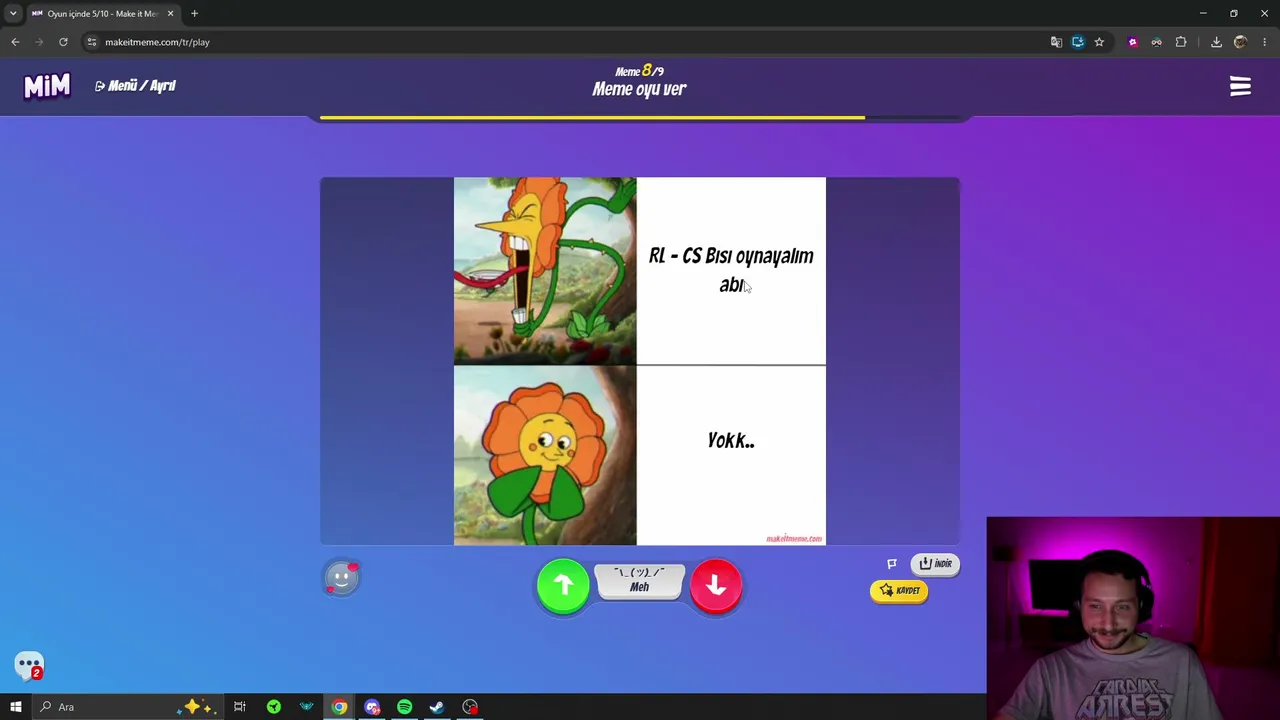Open a new browser tab
Screen dimensions: 1280x720
[194, 13]
